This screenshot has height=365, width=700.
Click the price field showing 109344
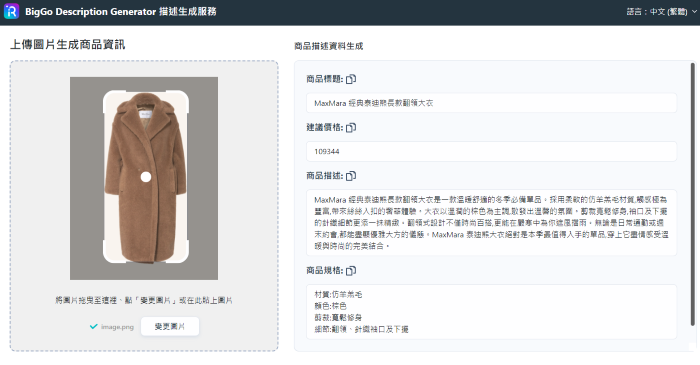click(491, 152)
